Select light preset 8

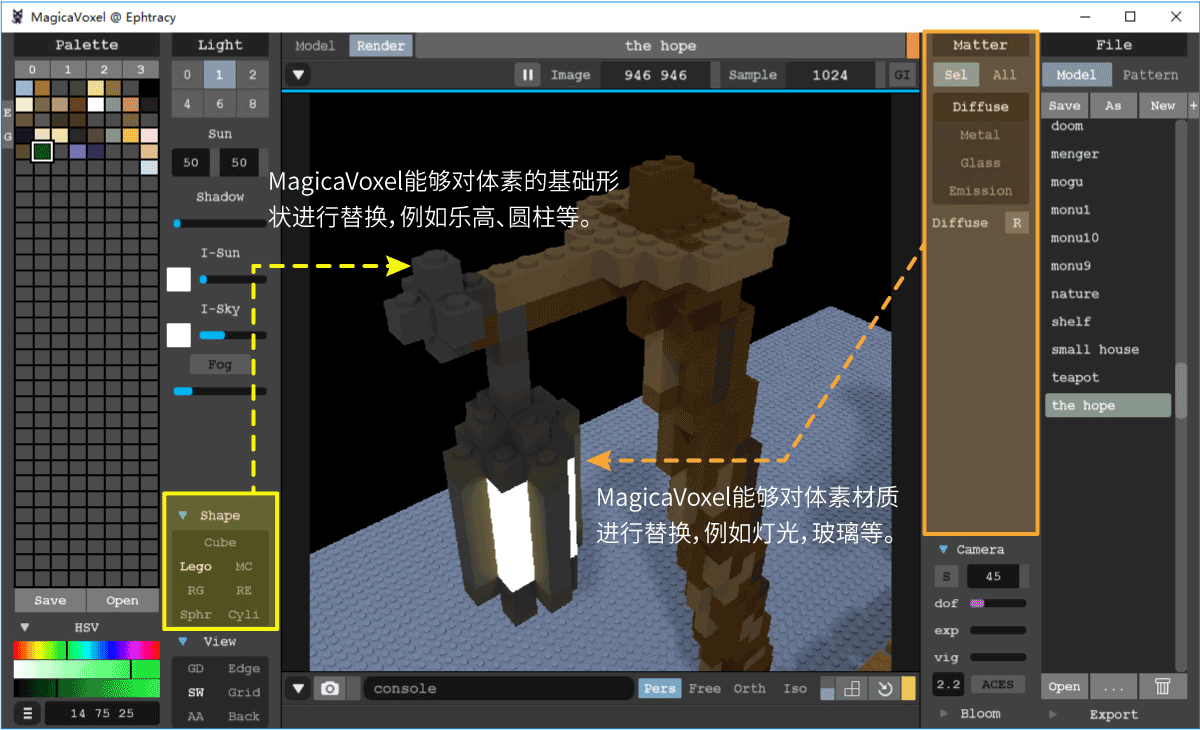click(x=252, y=104)
